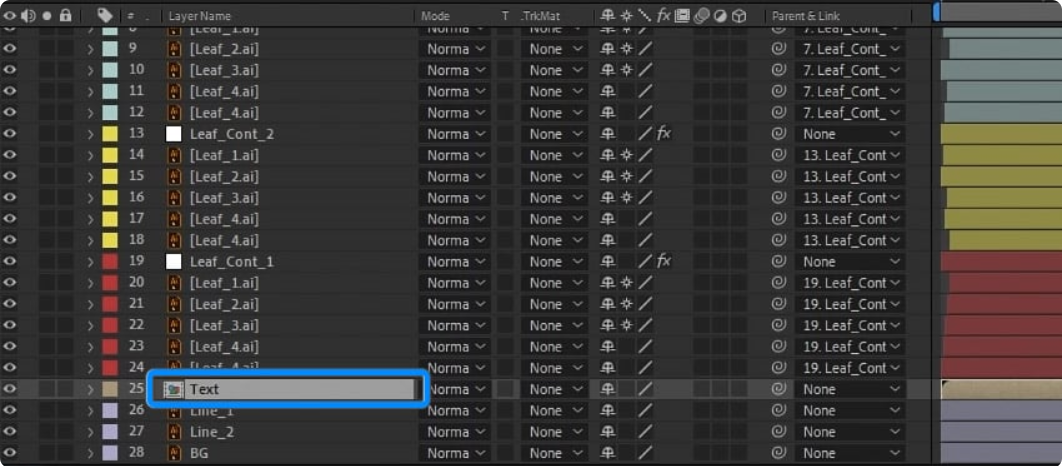
Task: Click the Solo column header icon
Action: point(47,16)
